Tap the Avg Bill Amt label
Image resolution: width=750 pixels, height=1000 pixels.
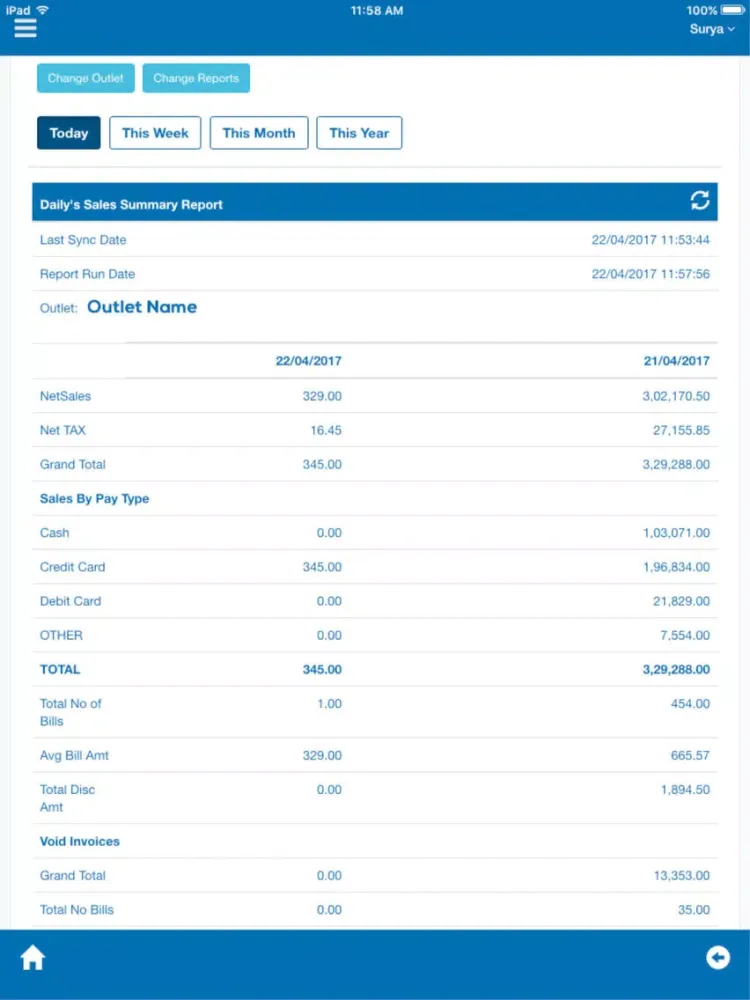(x=74, y=756)
